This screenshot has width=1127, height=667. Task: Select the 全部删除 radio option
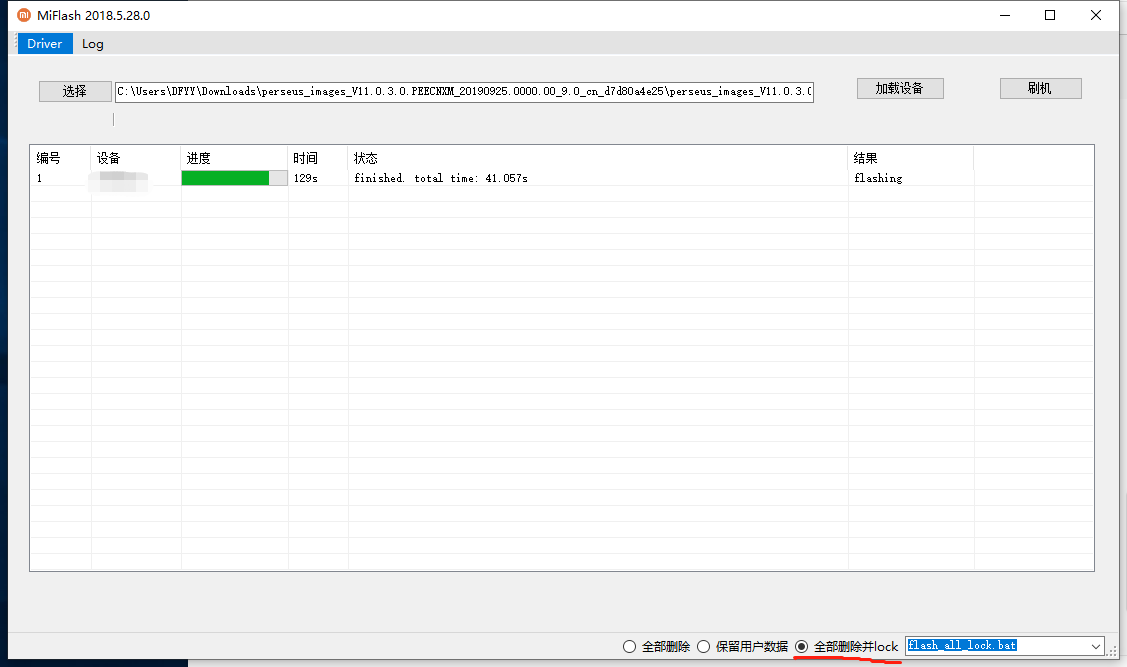coord(656,646)
